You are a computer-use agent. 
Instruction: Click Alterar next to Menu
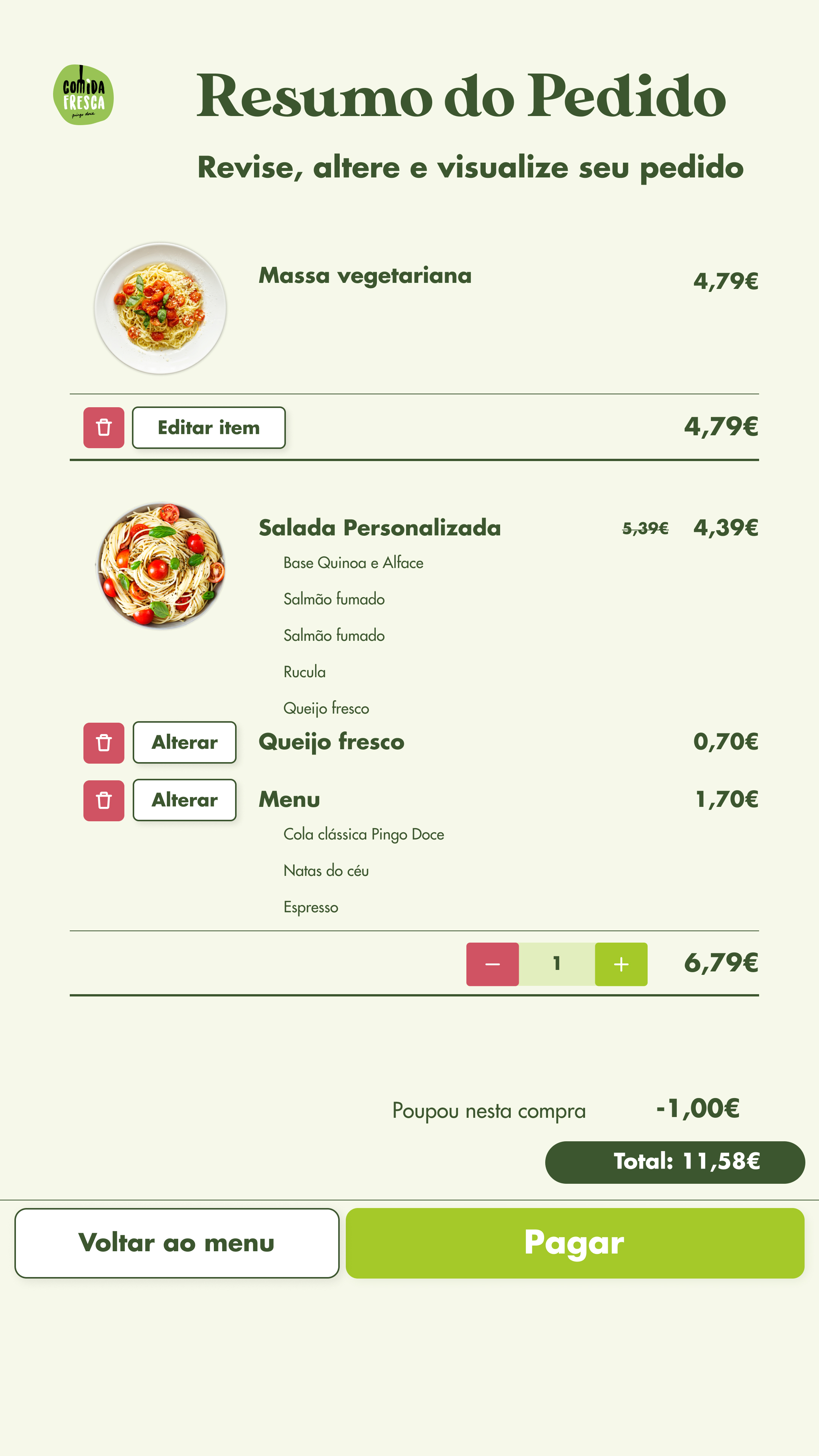point(184,800)
